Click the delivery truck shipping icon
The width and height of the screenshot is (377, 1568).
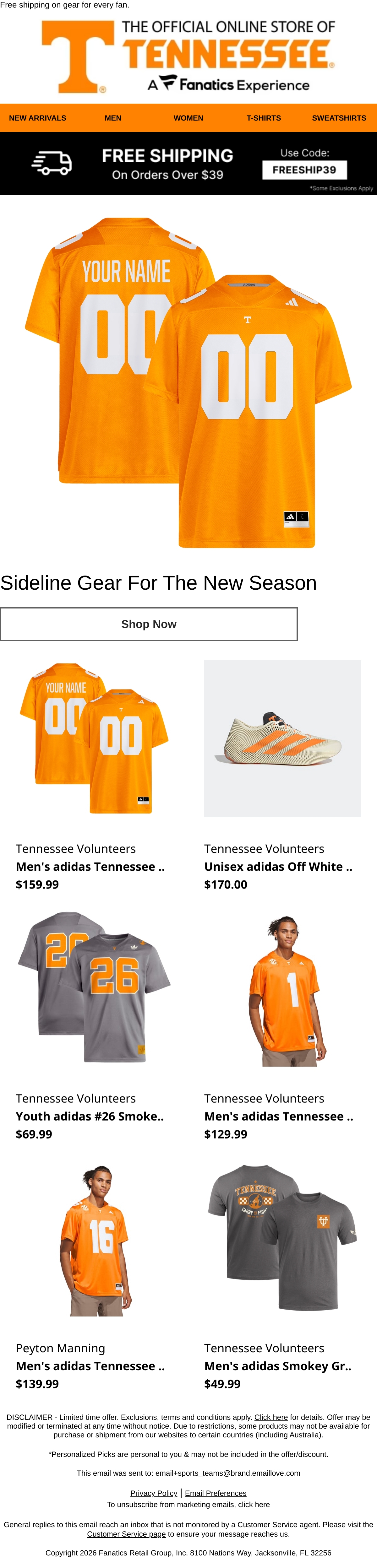52,163
